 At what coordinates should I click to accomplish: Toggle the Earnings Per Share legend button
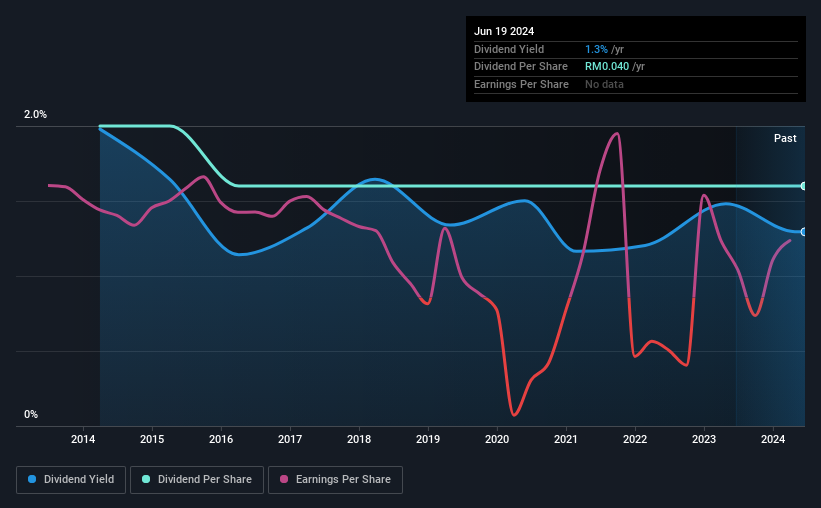click(x=335, y=480)
